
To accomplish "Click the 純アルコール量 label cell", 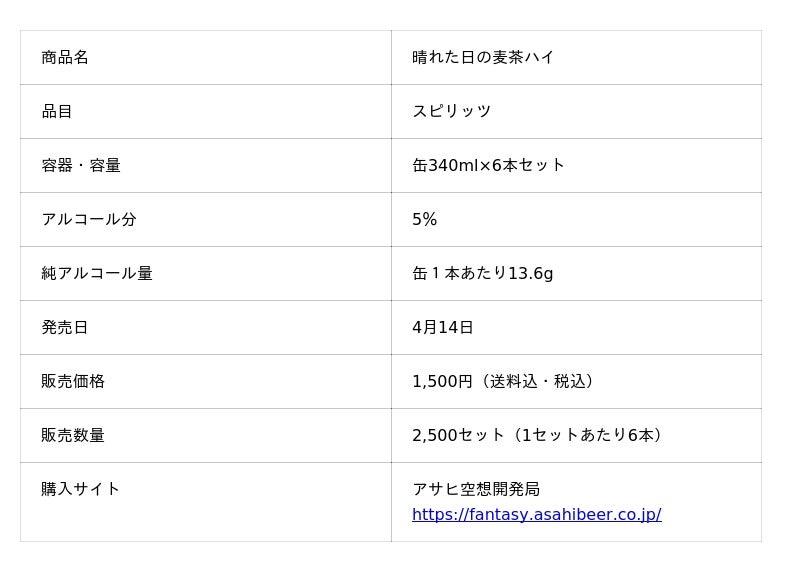I will tap(97, 274).
